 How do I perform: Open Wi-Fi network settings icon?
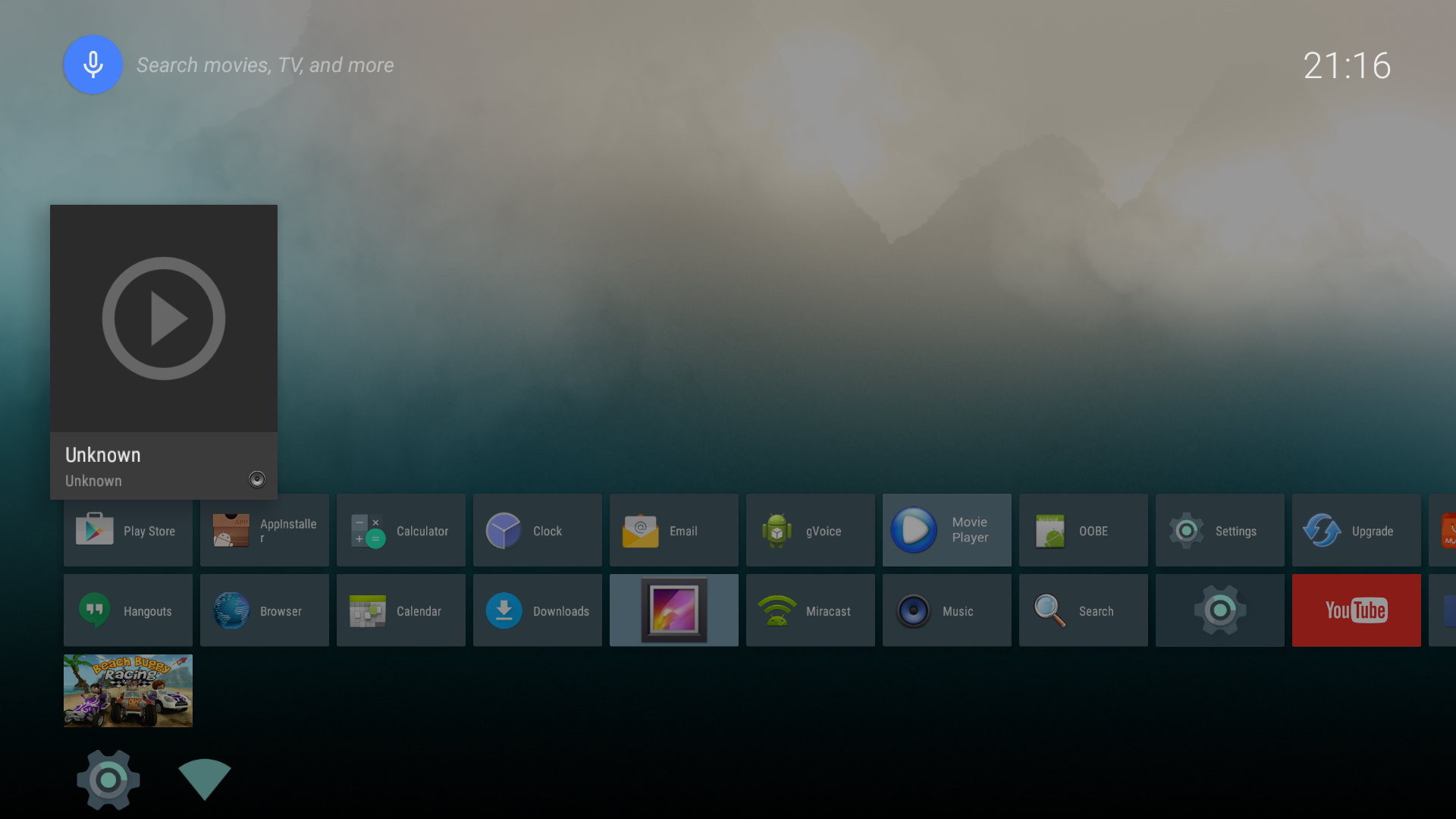point(205,779)
